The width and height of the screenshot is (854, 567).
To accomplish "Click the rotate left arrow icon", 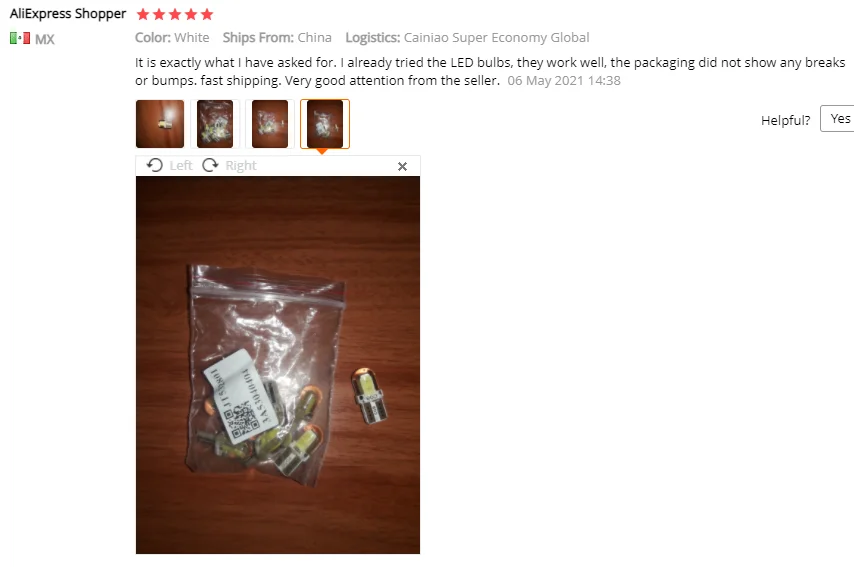I will pos(155,165).
